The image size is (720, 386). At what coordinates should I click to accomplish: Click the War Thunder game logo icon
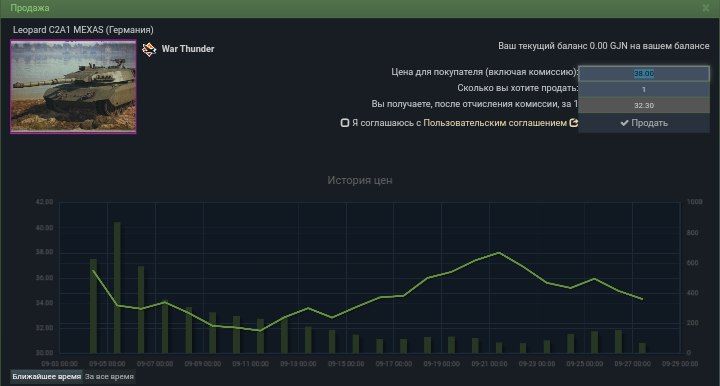click(149, 49)
